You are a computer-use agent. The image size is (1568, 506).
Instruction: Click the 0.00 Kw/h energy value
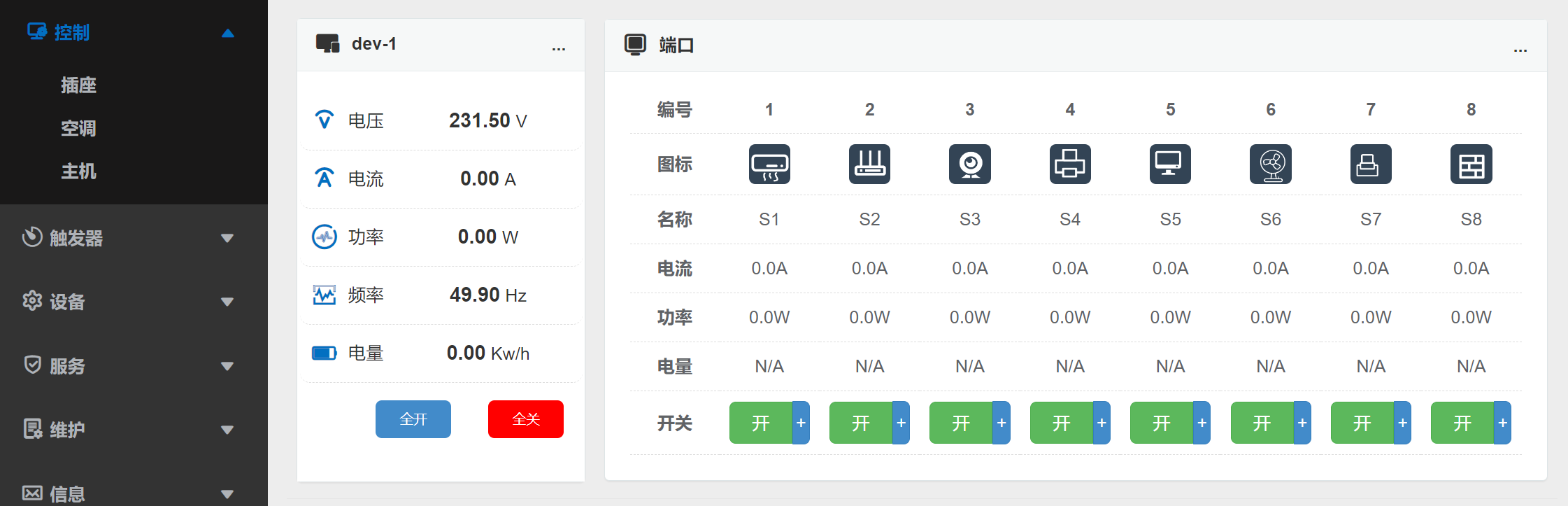(488, 353)
